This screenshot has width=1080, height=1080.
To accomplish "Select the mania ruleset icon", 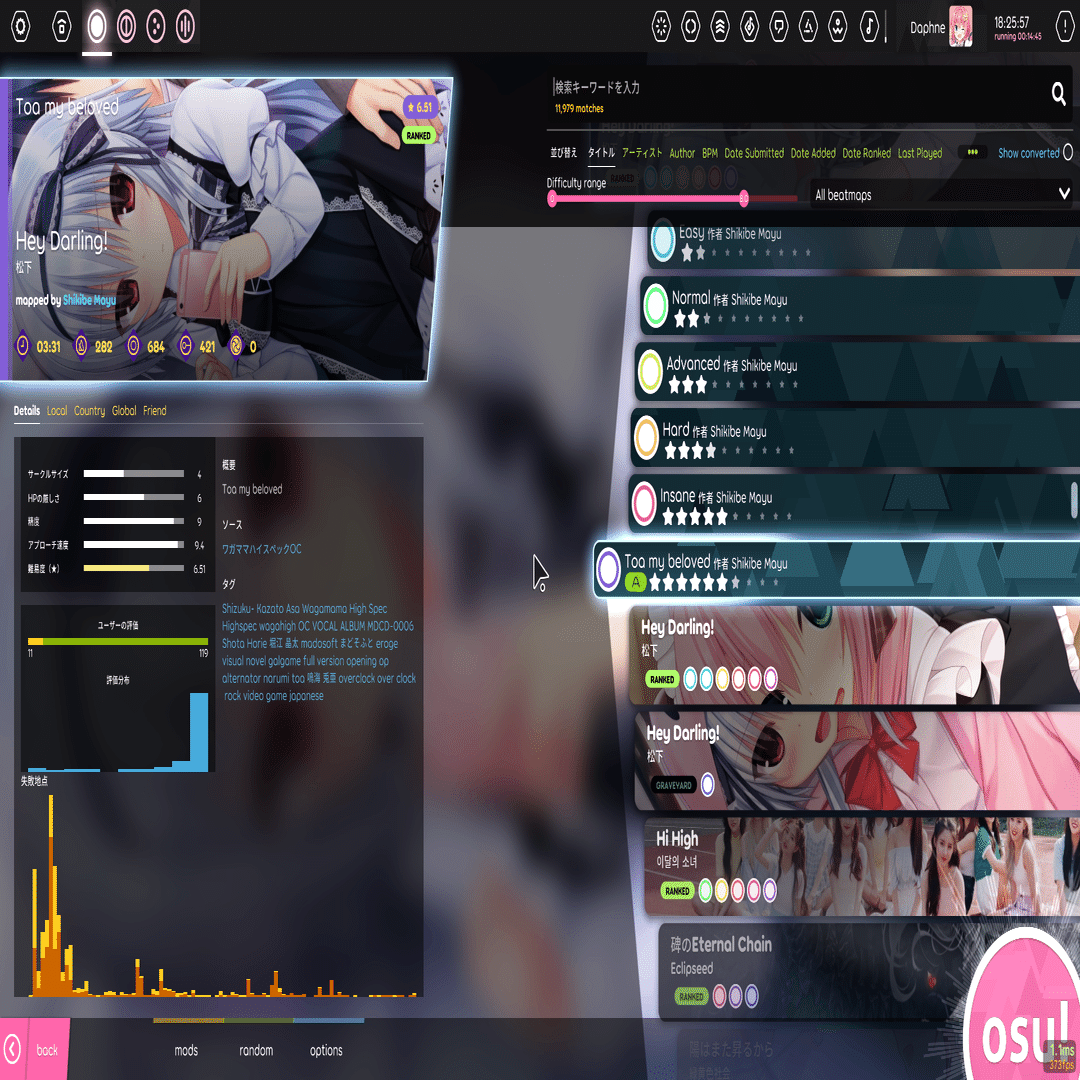I will (x=185, y=26).
